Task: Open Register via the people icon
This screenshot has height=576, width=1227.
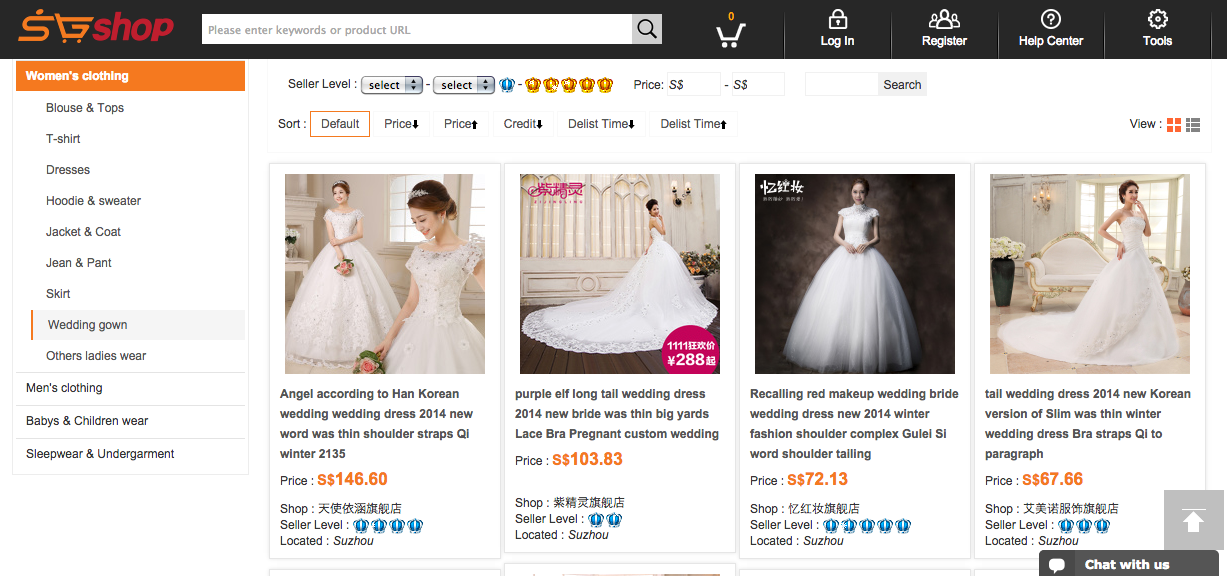Action: pyautogui.click(x=944, y=20)
